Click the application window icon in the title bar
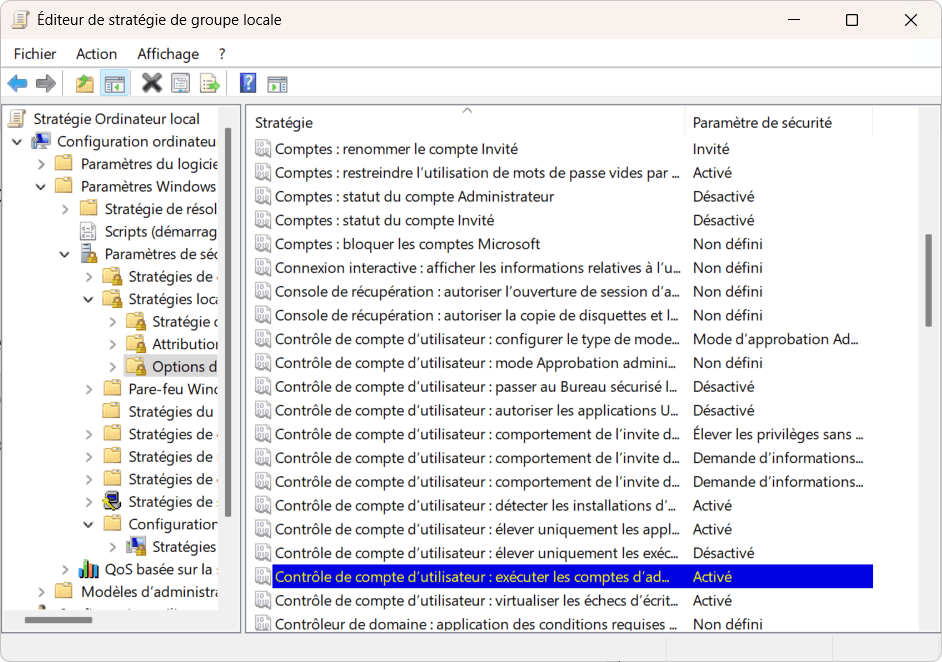 click(x=20, y=20)
